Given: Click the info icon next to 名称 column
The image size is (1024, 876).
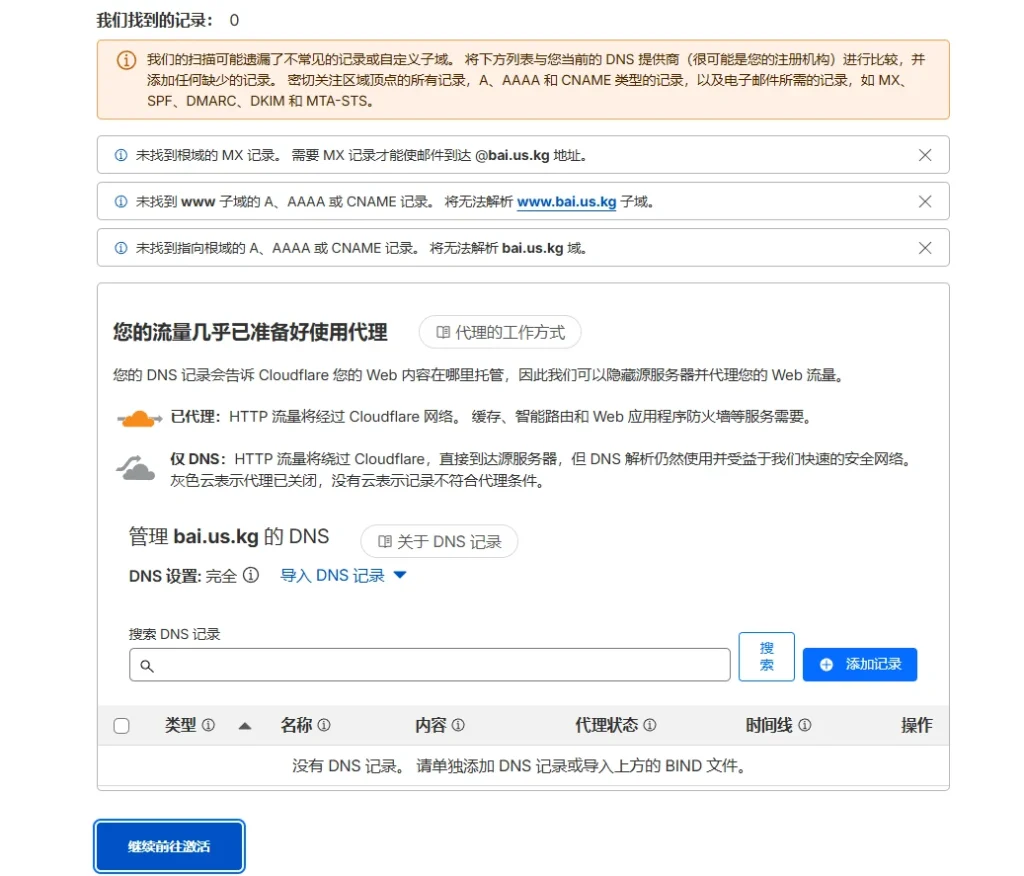Looking at the screenshot, I should (x=324, y=725).
